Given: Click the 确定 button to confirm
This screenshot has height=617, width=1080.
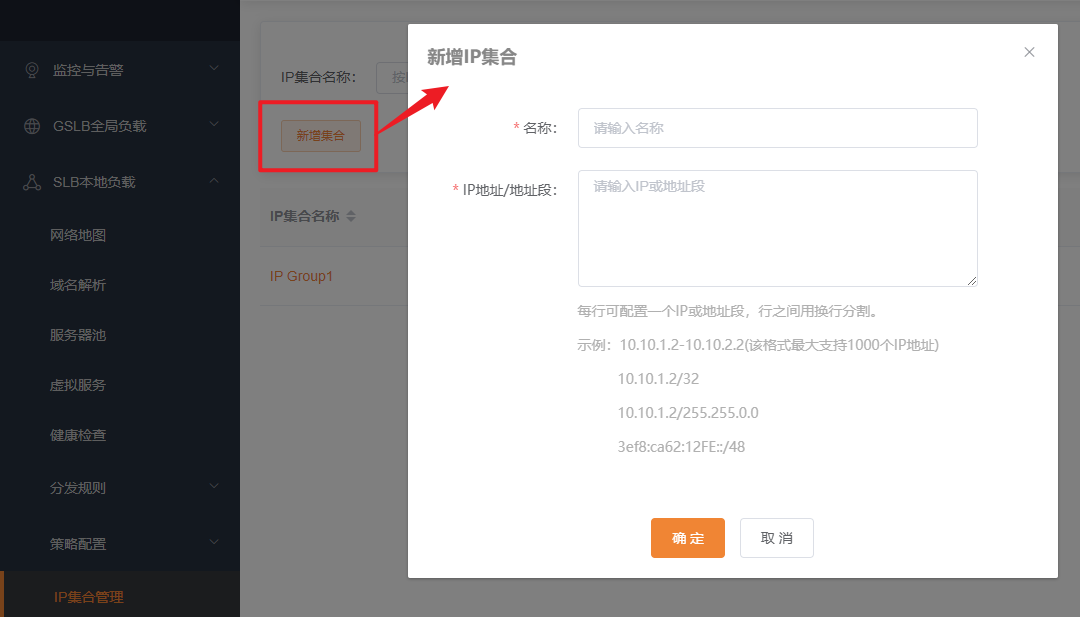Looking at the screenshot, I should (687, 538).
